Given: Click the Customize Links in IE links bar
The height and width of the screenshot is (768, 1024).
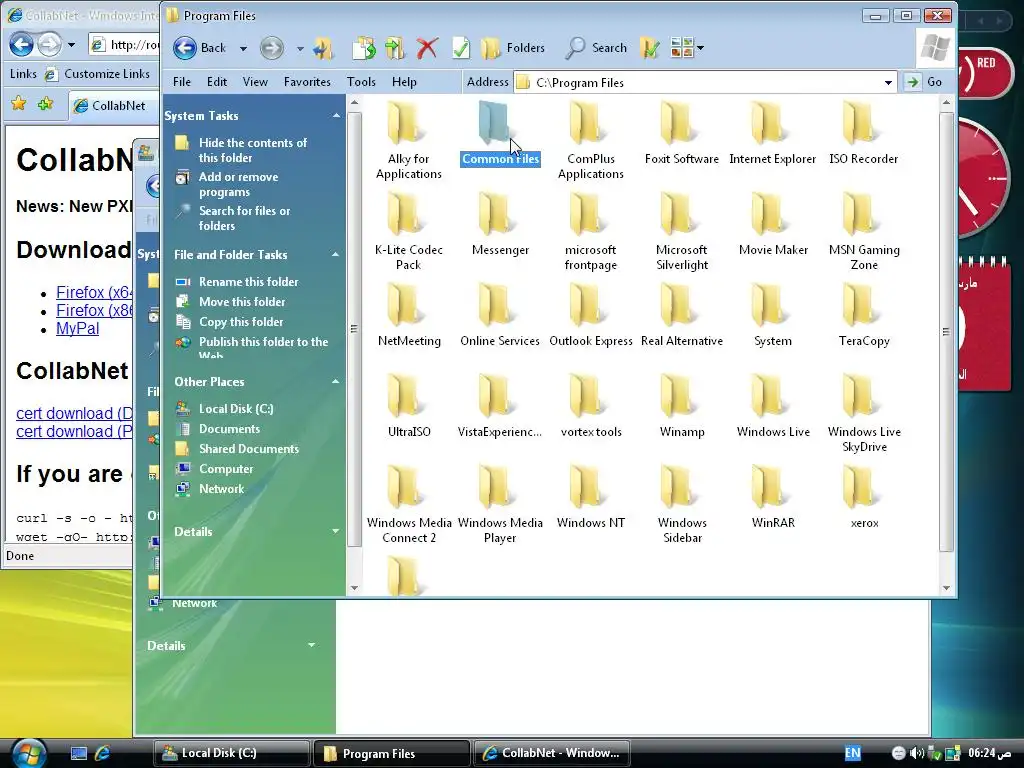Looking at the screenshot, I should [98, 74].
